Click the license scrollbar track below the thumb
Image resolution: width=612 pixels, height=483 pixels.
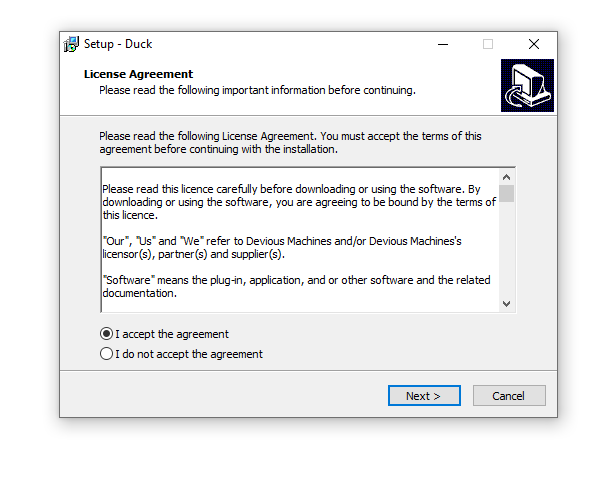[x=507, y=249]
